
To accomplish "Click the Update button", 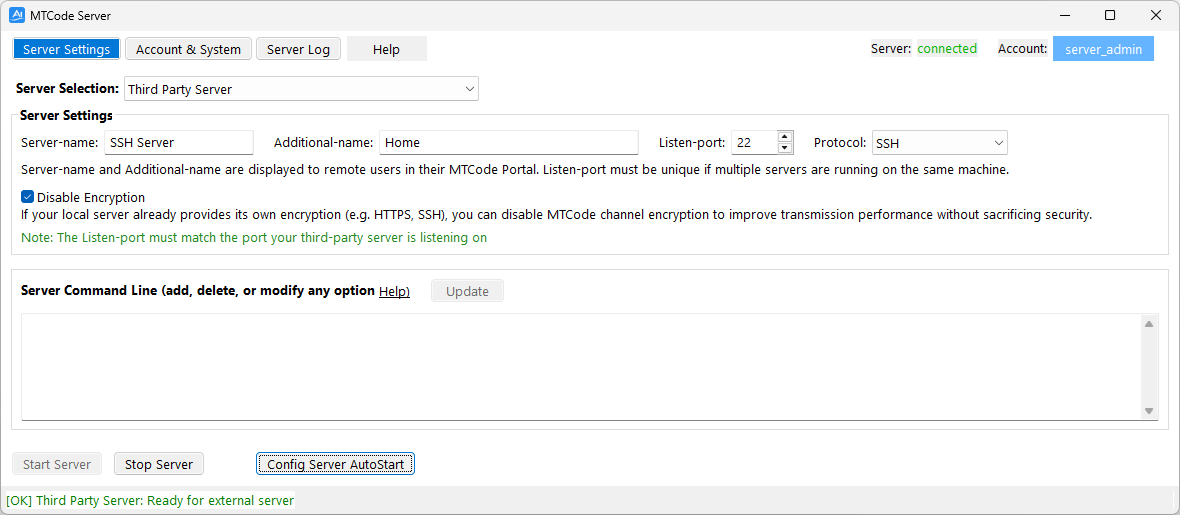I will click(467, 291).
